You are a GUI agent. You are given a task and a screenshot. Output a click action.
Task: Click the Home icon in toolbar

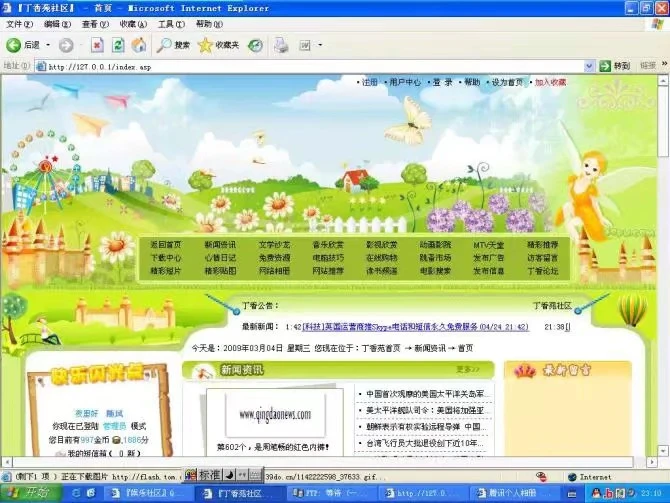pos(139,45)
